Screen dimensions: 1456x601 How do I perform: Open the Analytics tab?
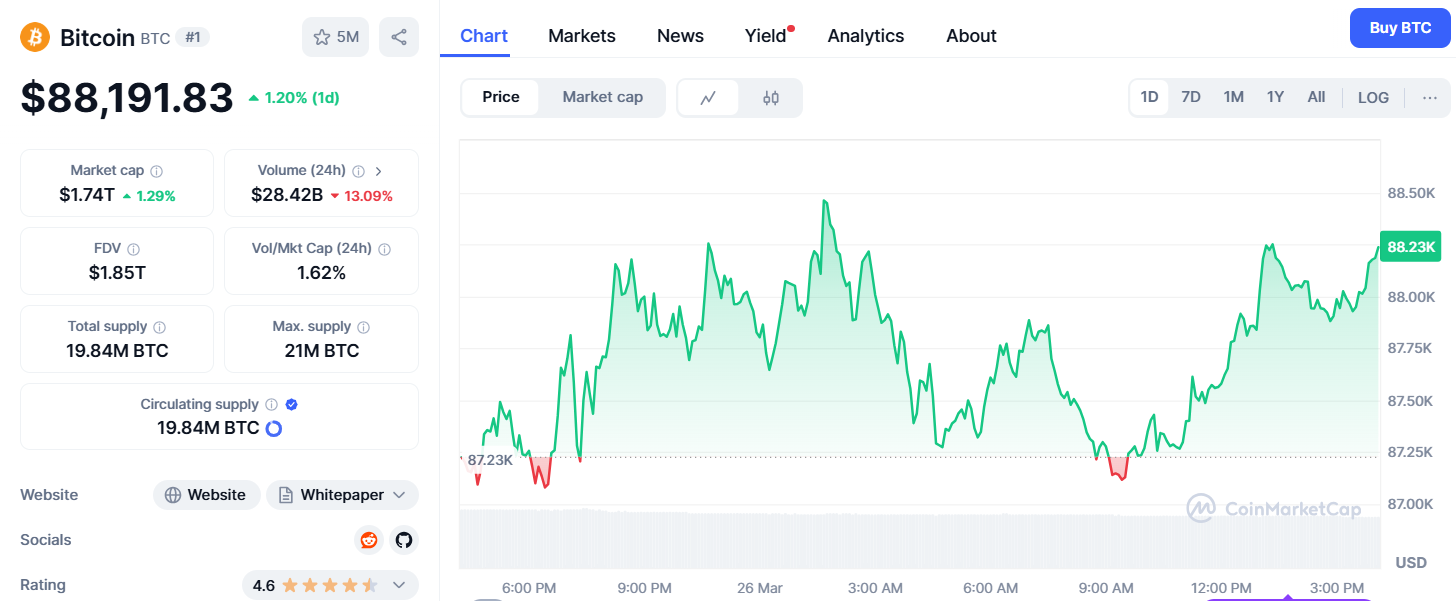(x=865, y=36)
